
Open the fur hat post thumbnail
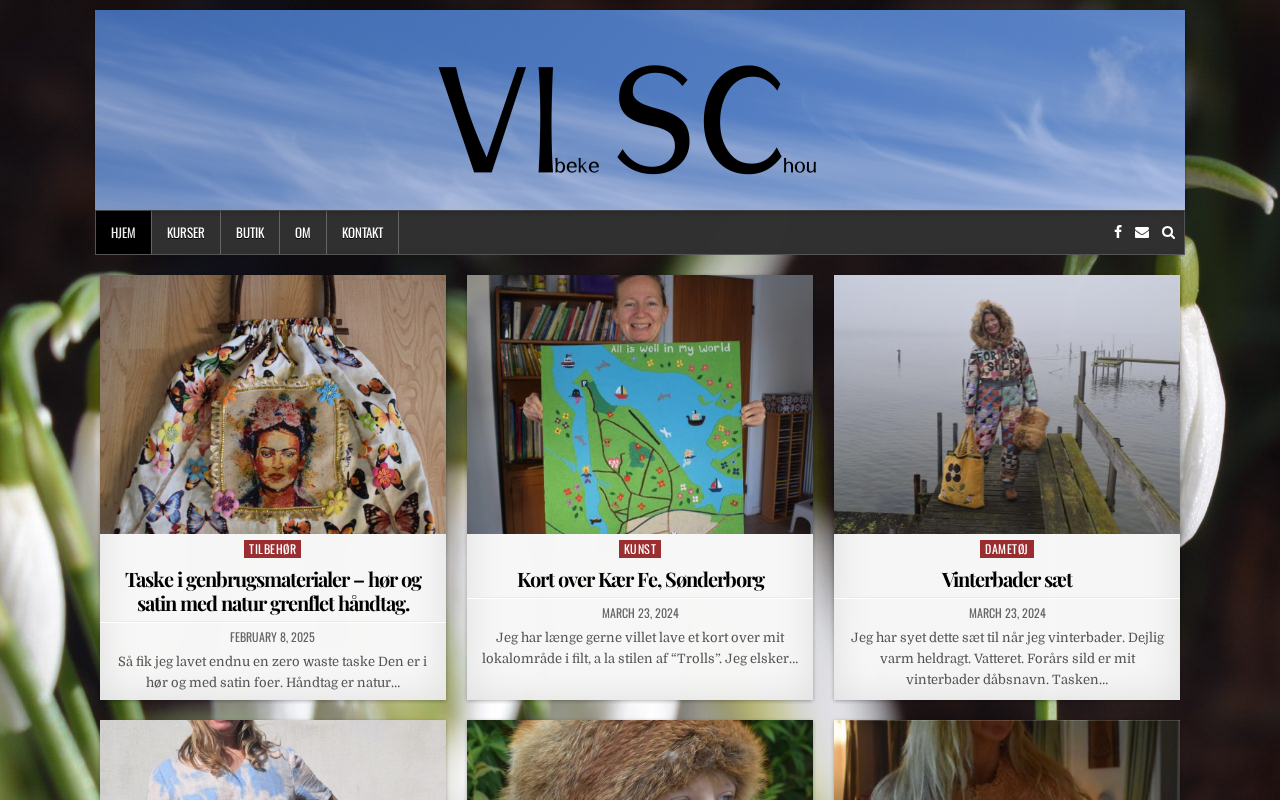pyautogui.click(x=640, y=760)
